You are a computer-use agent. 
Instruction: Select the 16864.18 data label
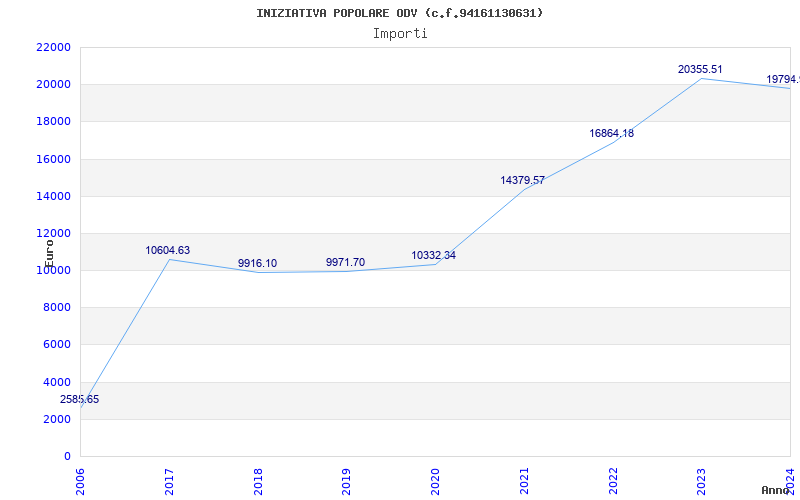point(611,133)
